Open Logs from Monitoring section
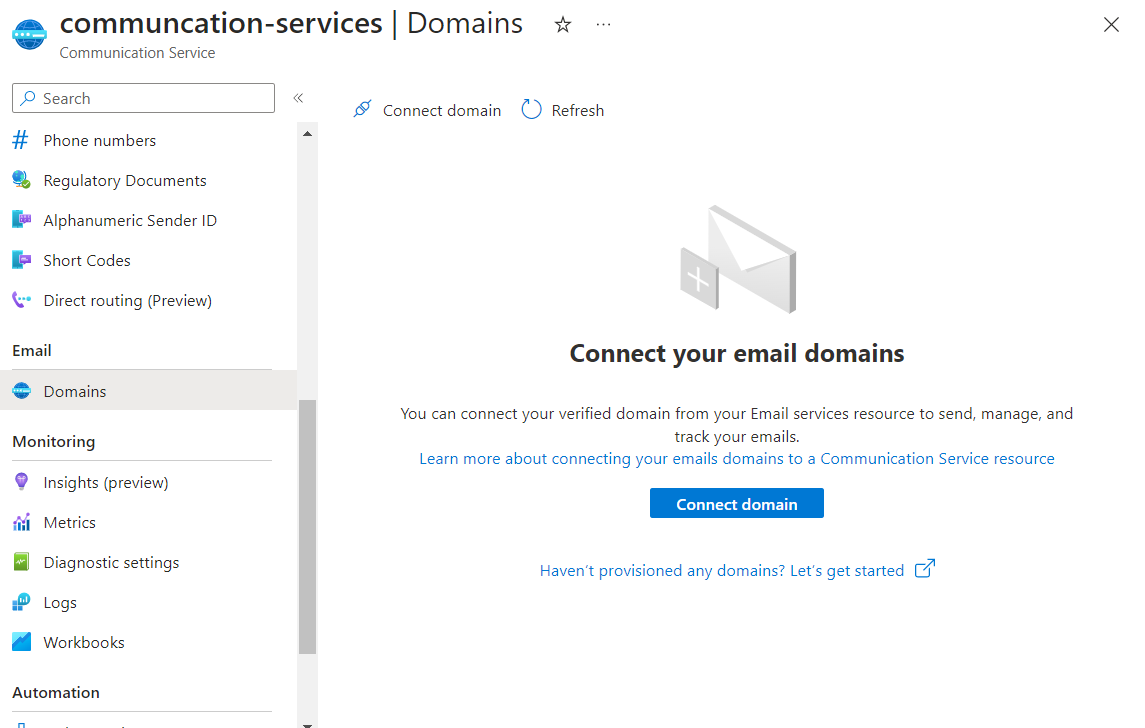 60,603
